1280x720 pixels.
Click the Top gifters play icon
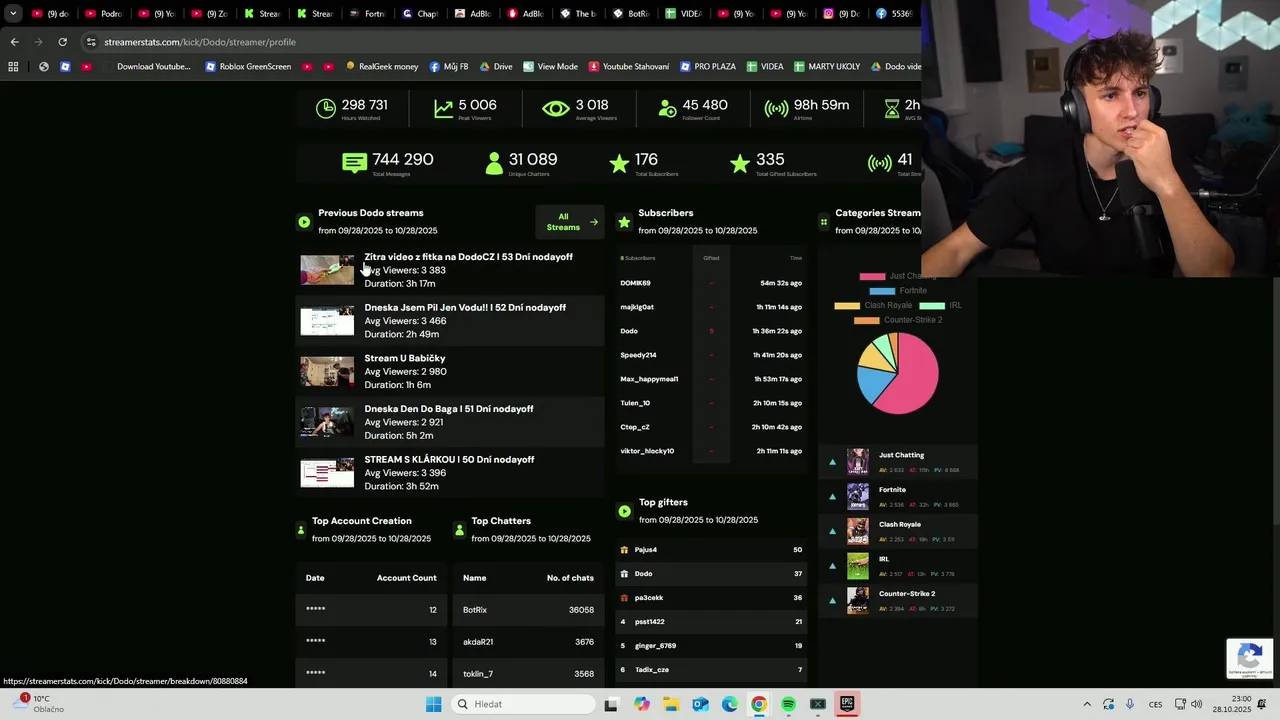[624, 511]
